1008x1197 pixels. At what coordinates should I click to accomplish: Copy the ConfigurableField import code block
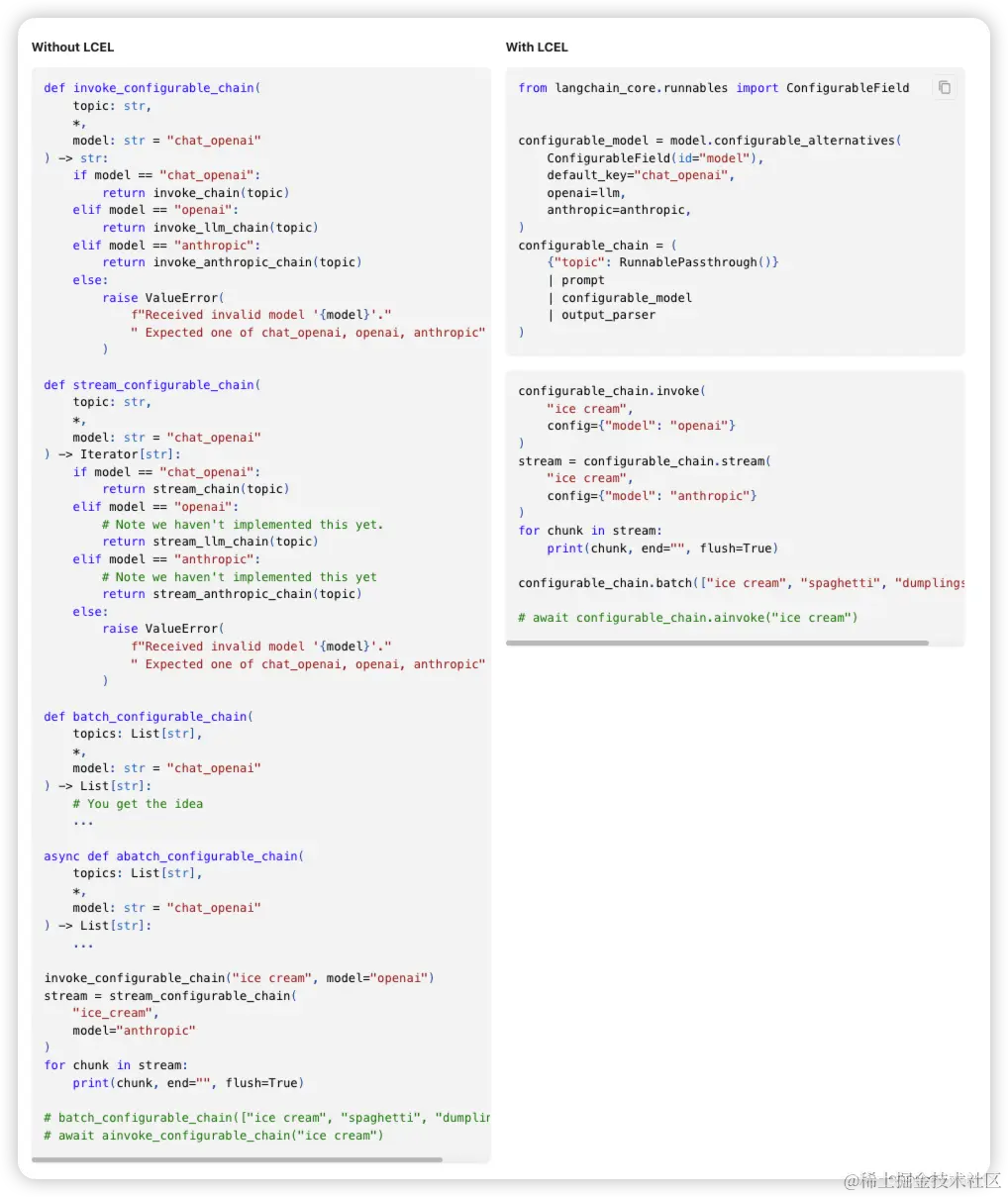[945, 87]
